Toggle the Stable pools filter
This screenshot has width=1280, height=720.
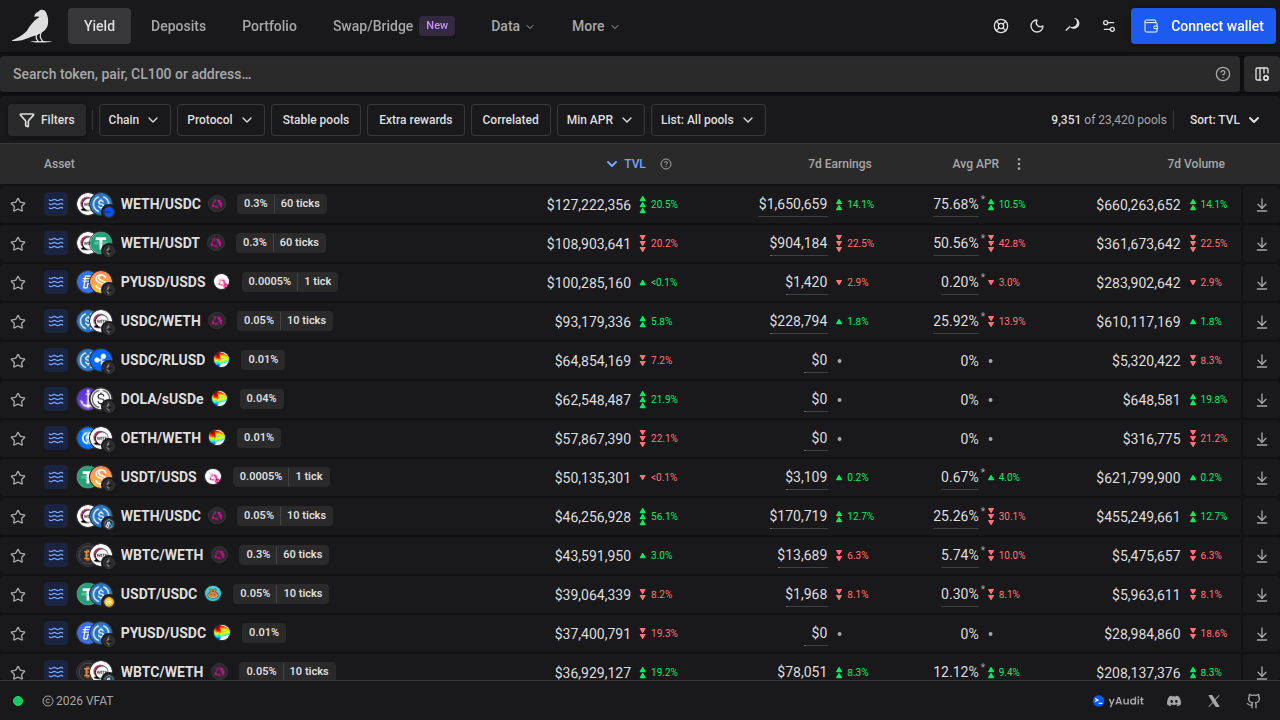(x=316, y=120)
